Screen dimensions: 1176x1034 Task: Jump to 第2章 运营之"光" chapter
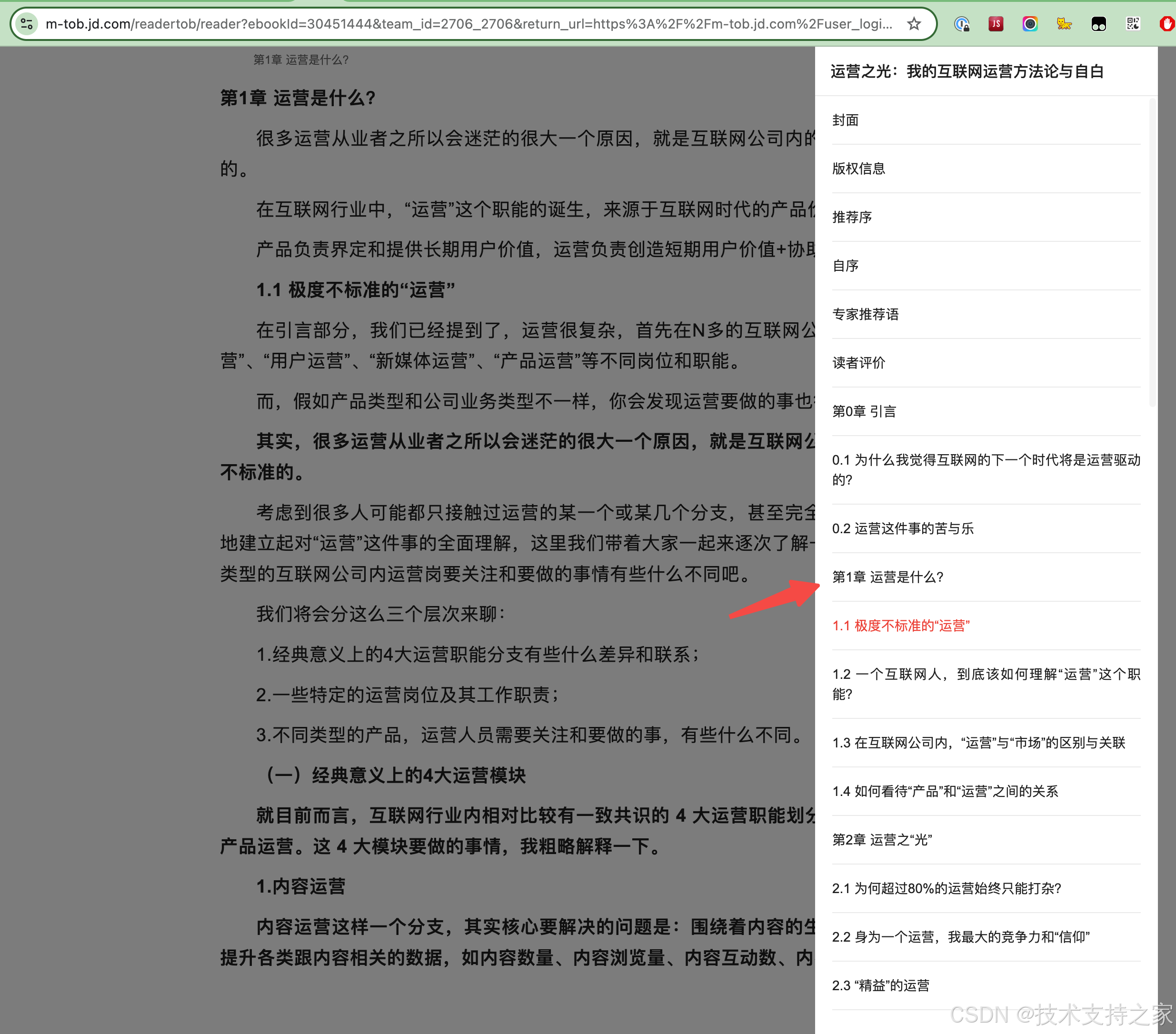click(881, 839)
